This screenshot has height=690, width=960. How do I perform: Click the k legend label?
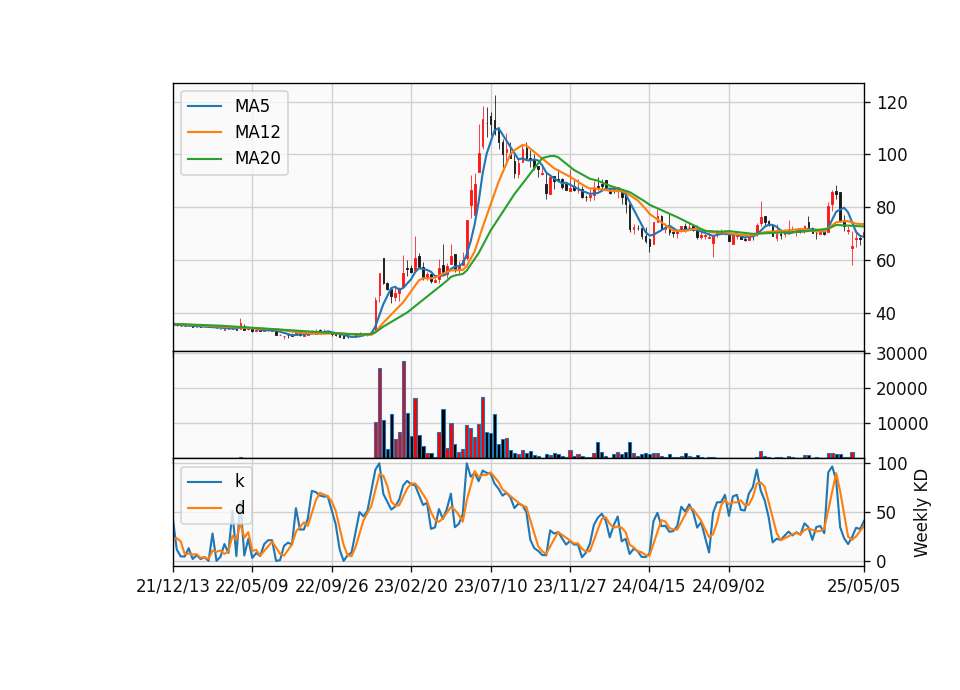point(239,481)
